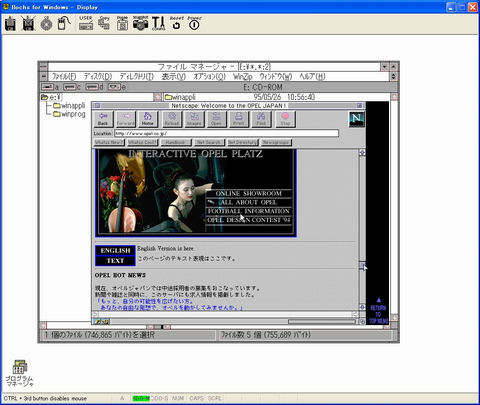Toggle the CD-ROM disc icon in Bochs toolbar
This screenshot has width=480, height=405.
(x=46, y=24)
